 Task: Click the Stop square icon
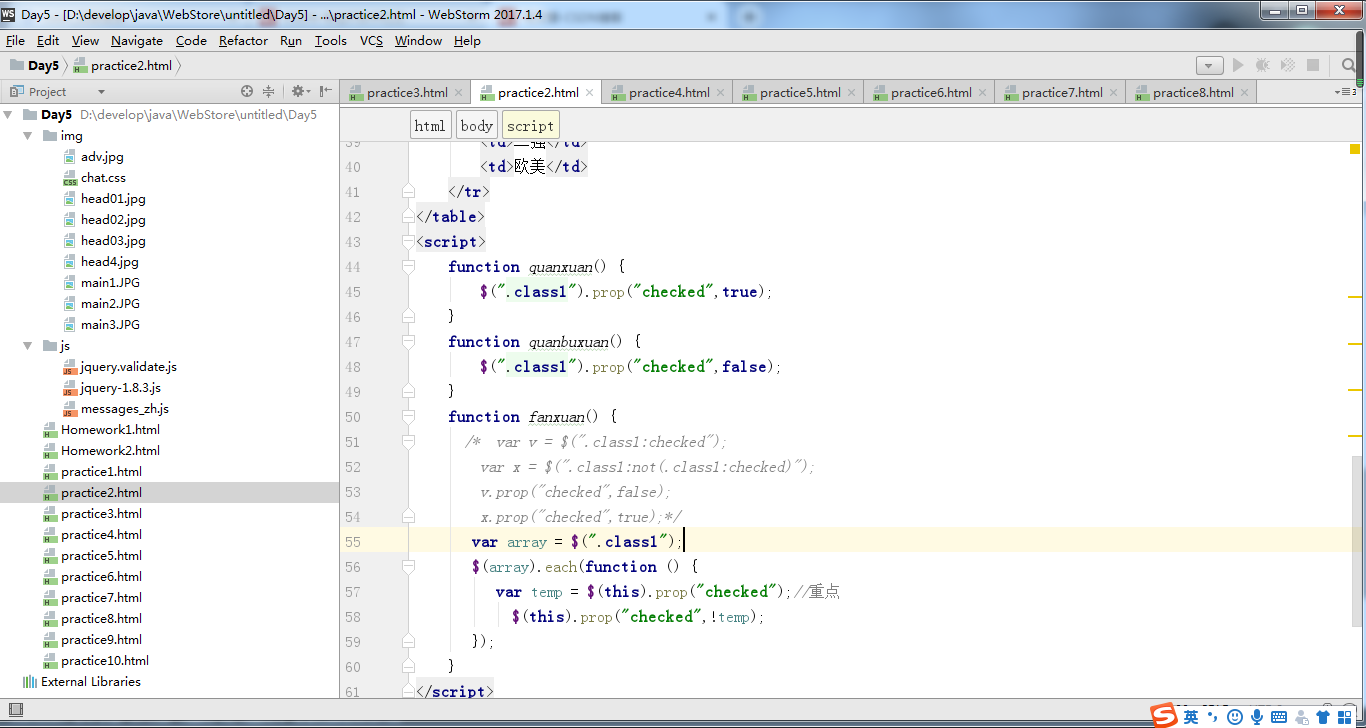pyautogui.click(x=1312, y=65)
